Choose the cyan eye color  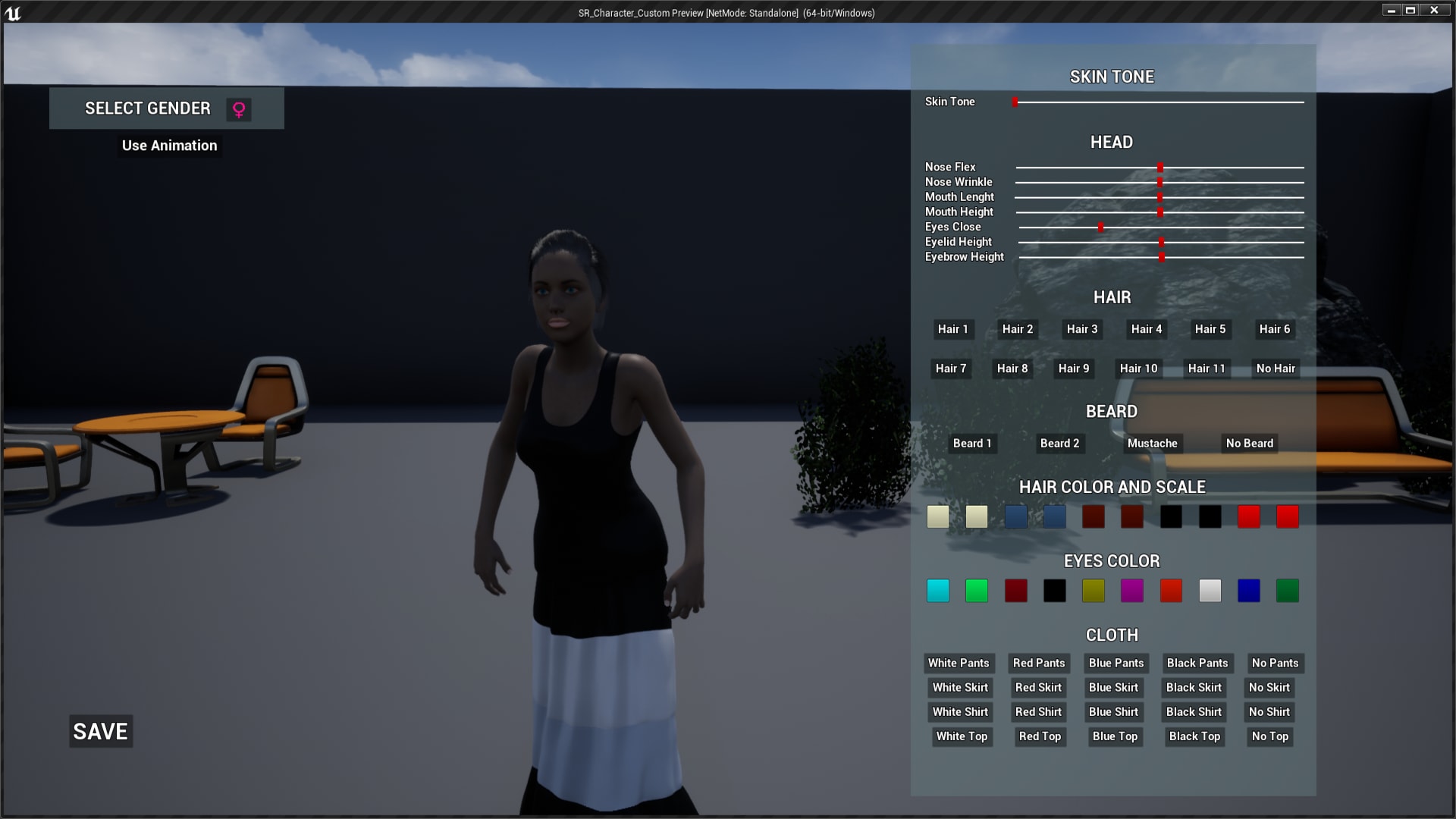pyautogui.click(x=938, y=591)
